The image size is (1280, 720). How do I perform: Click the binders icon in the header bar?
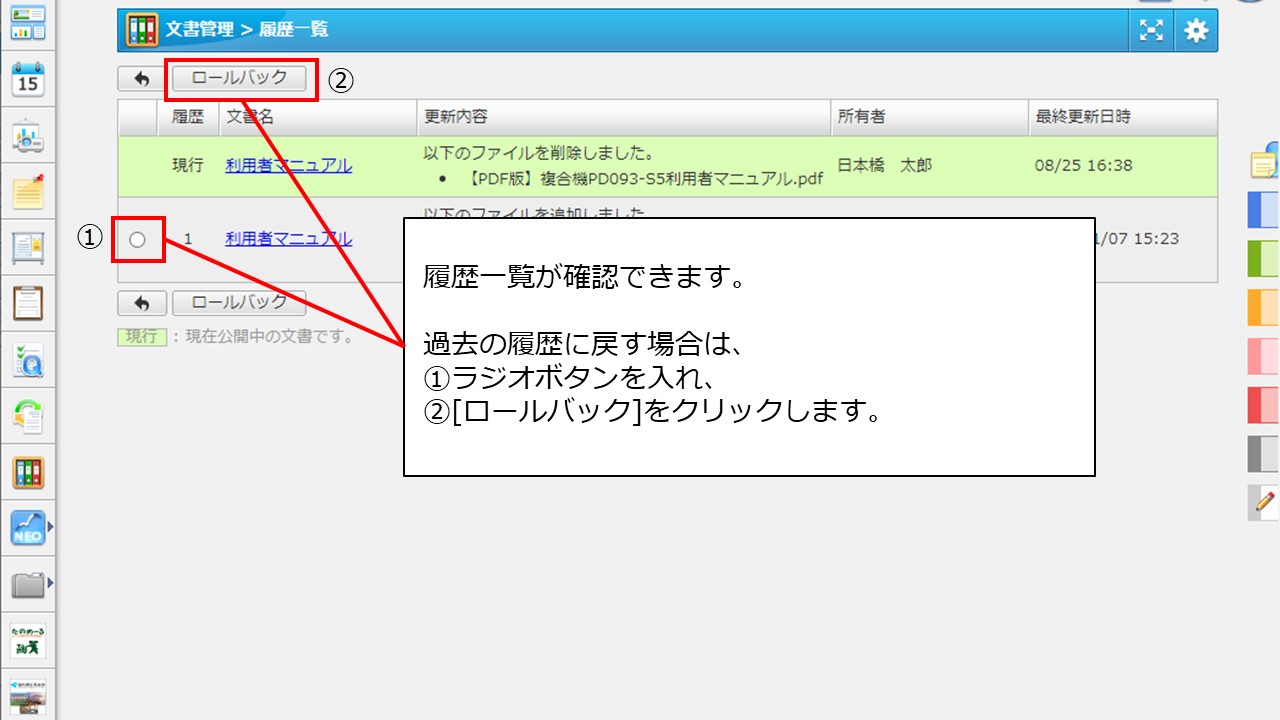tap(142, 30)
